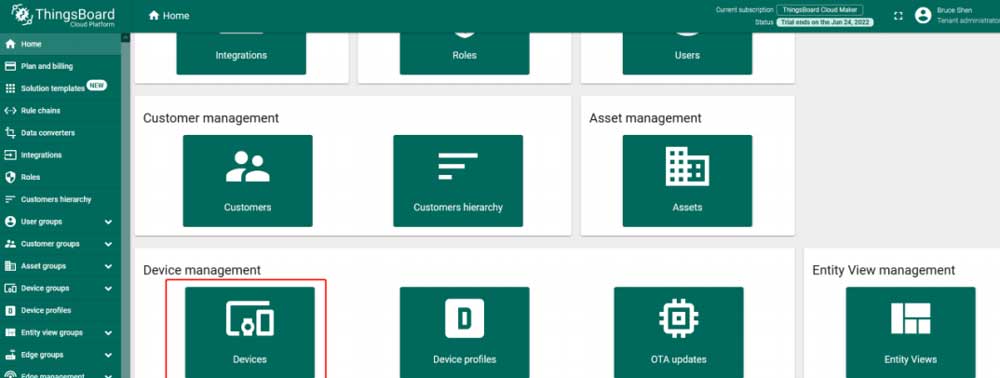
Task: Click the Home icon in the sidebar
Action: pos(10,44)
